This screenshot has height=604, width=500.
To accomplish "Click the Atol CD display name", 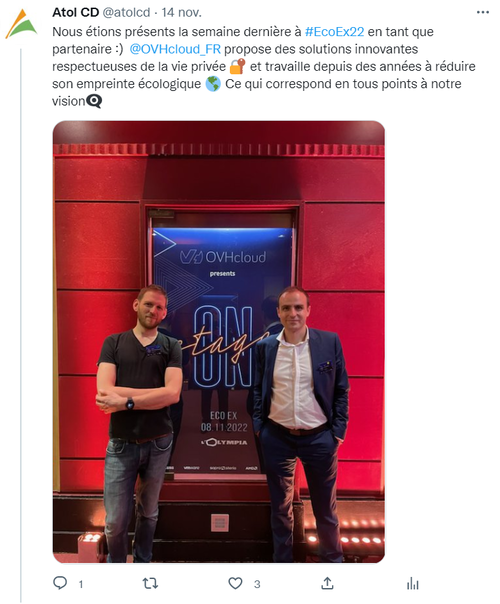I will pos(76,13).
